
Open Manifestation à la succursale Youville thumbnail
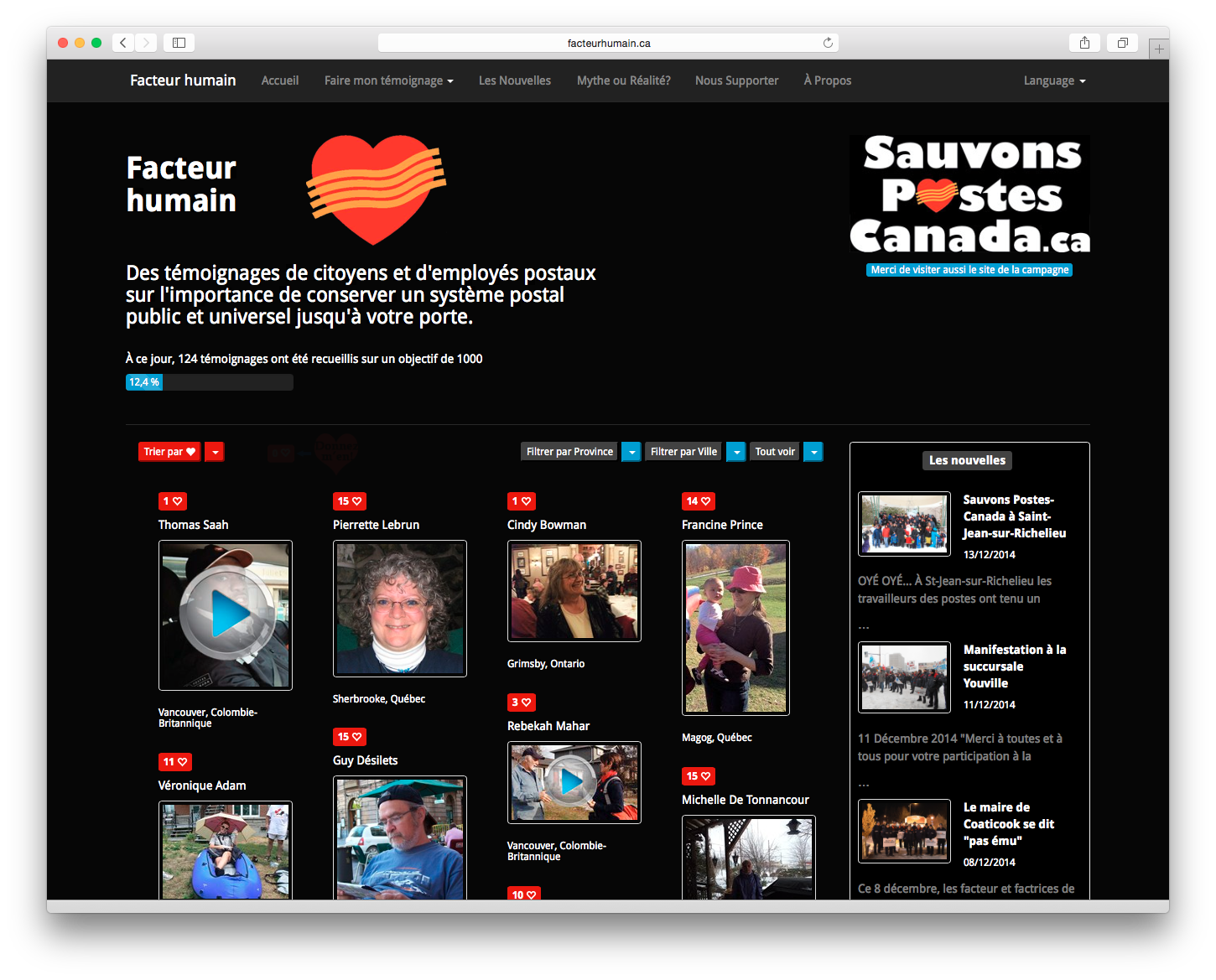904,677
